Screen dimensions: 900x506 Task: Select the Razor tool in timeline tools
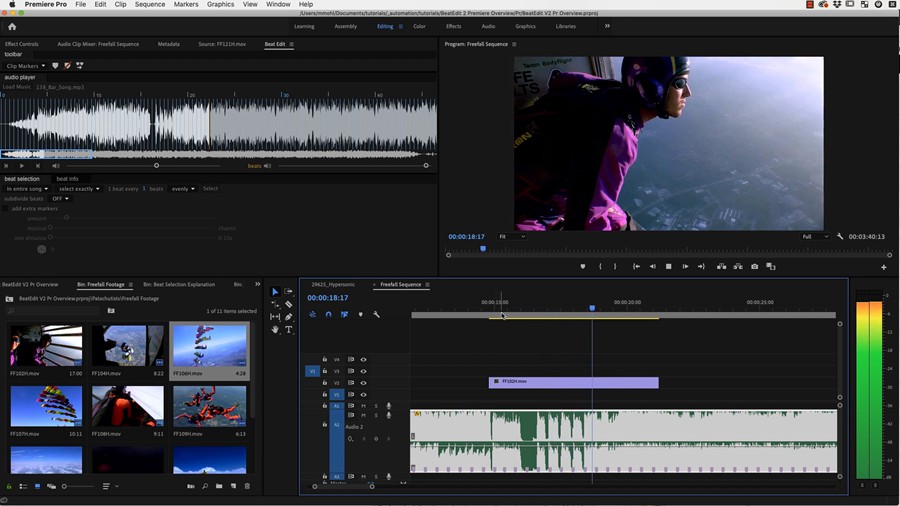[289, 304]
